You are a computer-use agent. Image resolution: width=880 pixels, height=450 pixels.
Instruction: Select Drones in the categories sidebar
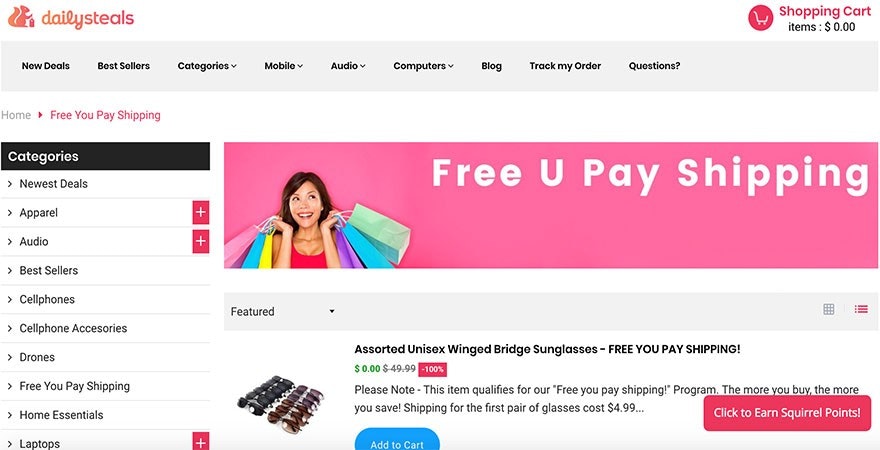37,357
